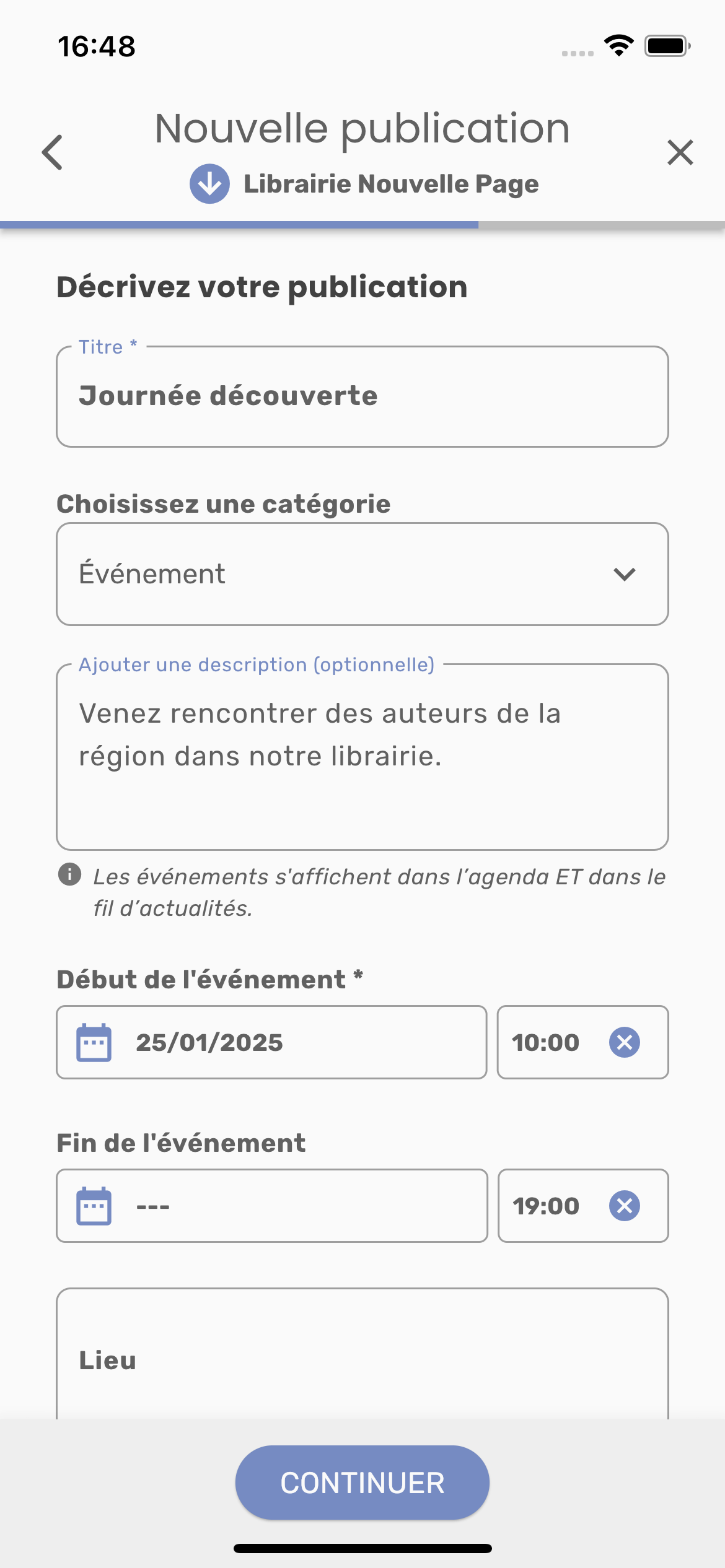Screen dimensions: 725x1568
Task: Clear the 19:00 end time
Action: (x=624, y=1206)
